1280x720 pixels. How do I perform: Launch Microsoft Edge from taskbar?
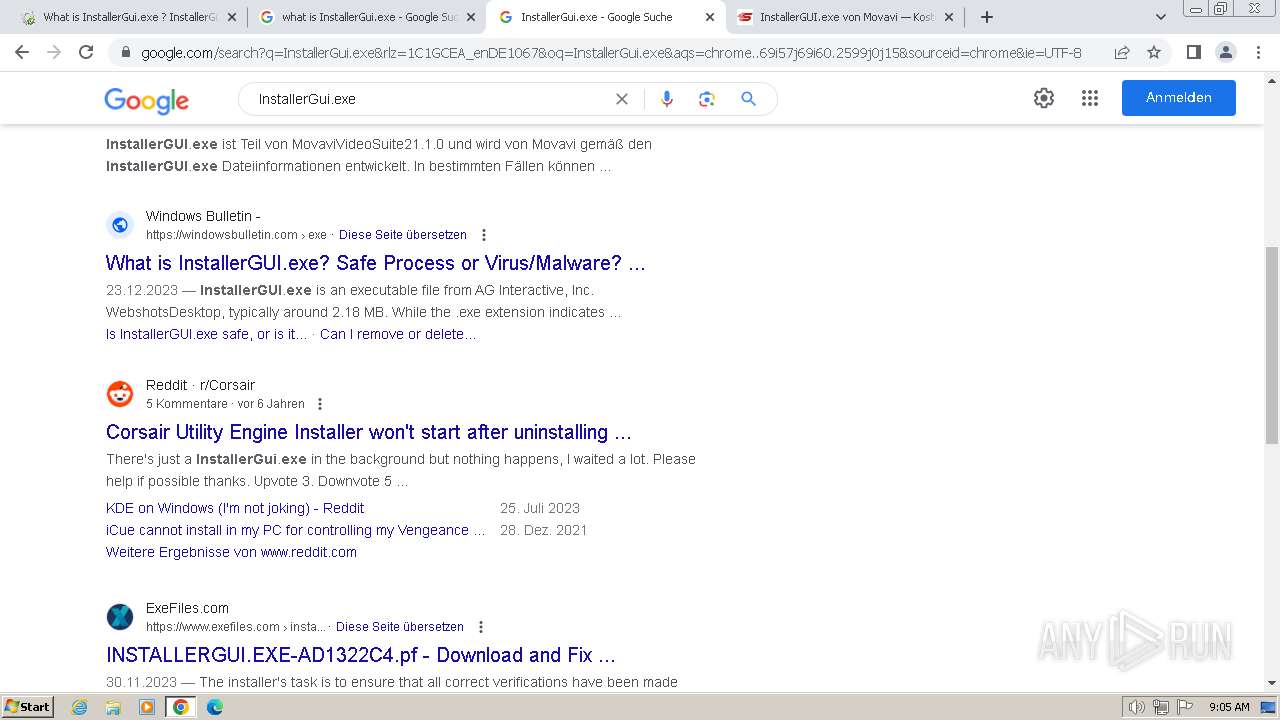(x=214, y=707)
